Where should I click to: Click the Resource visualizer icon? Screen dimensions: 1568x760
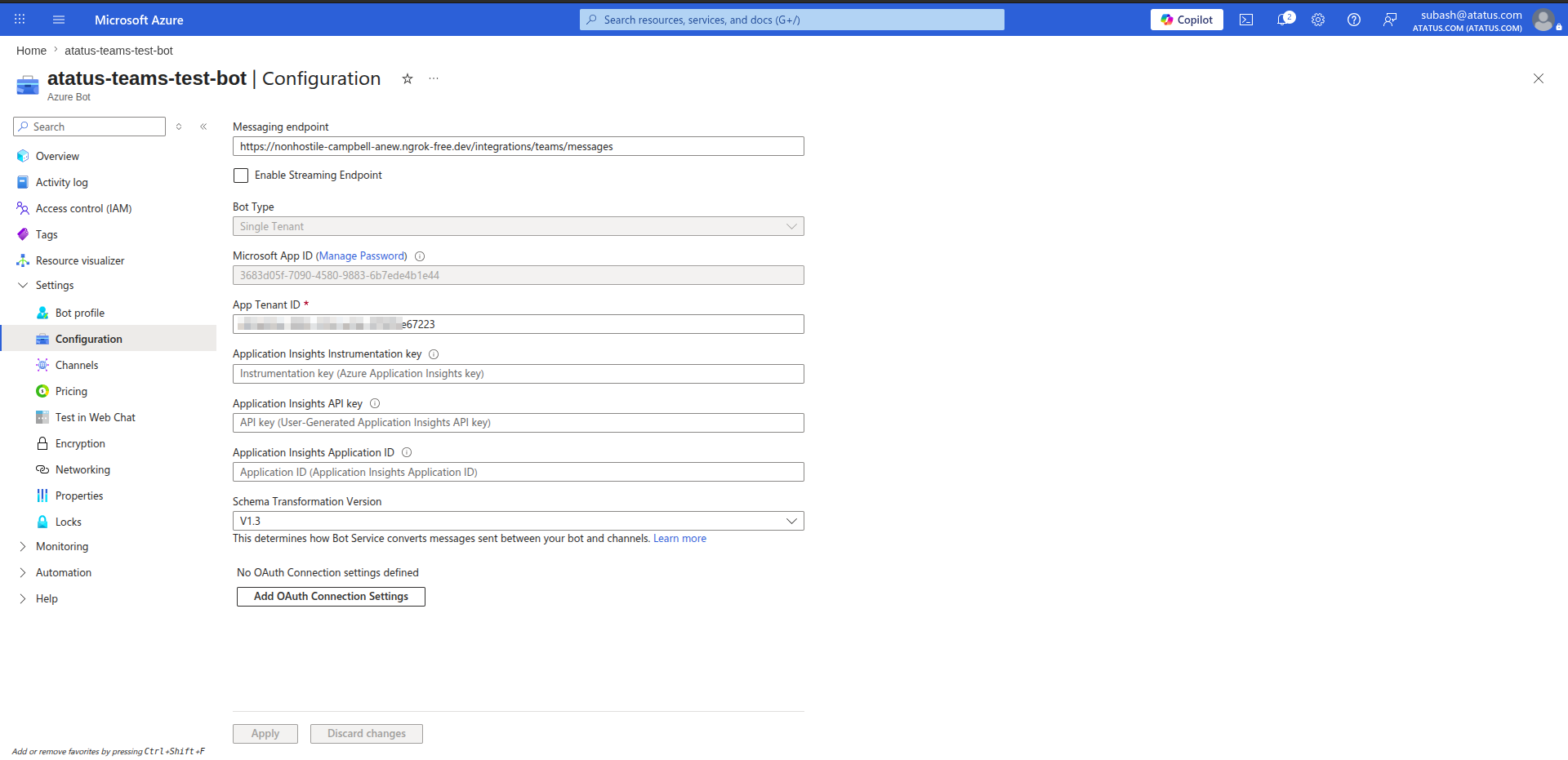pos(23,260)
